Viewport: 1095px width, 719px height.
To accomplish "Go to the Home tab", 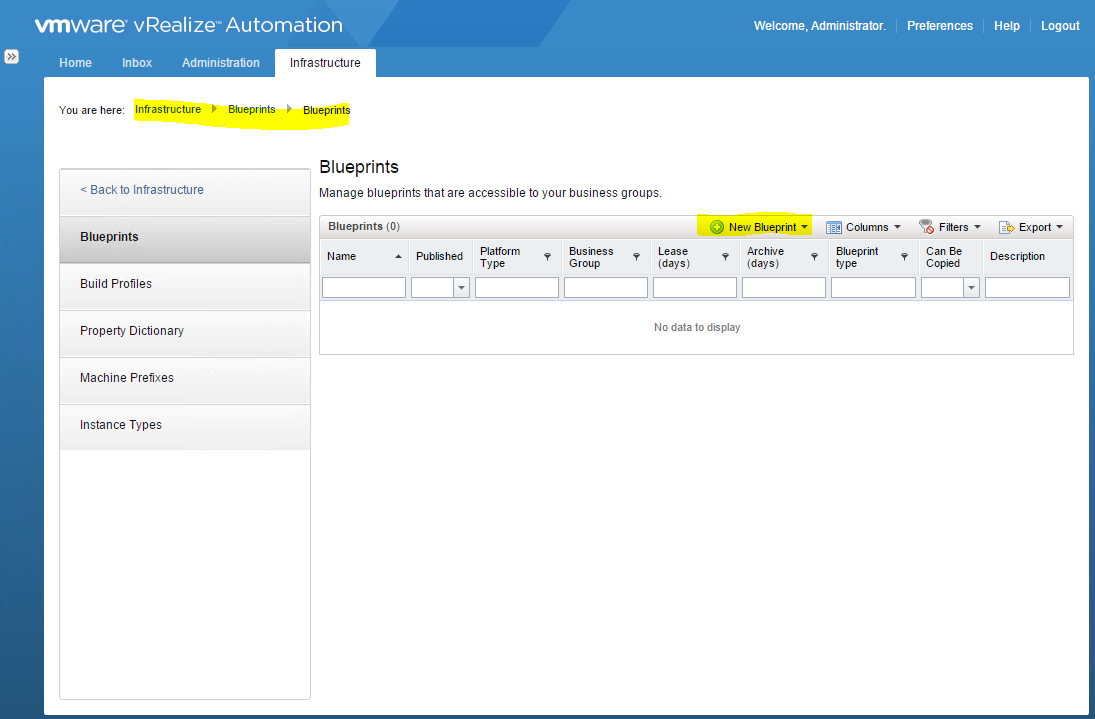I will (75, 63).
